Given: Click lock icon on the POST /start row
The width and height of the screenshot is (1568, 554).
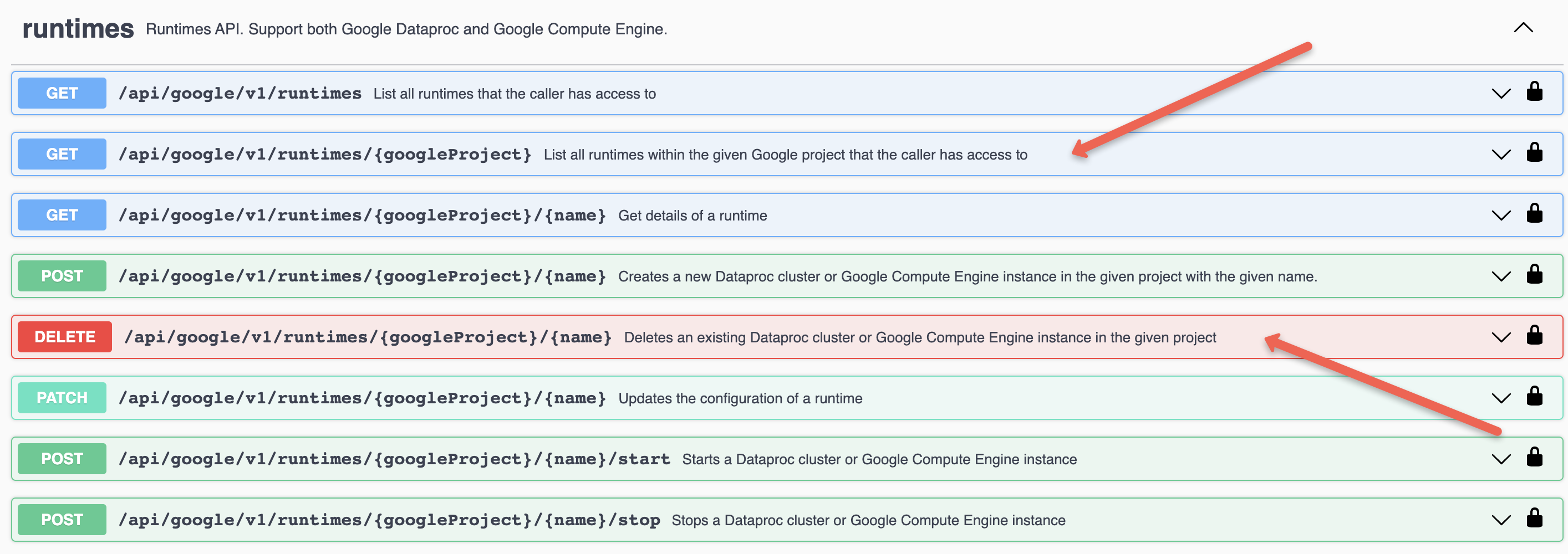Looking at the screenshot, I should pos(1535,456).
